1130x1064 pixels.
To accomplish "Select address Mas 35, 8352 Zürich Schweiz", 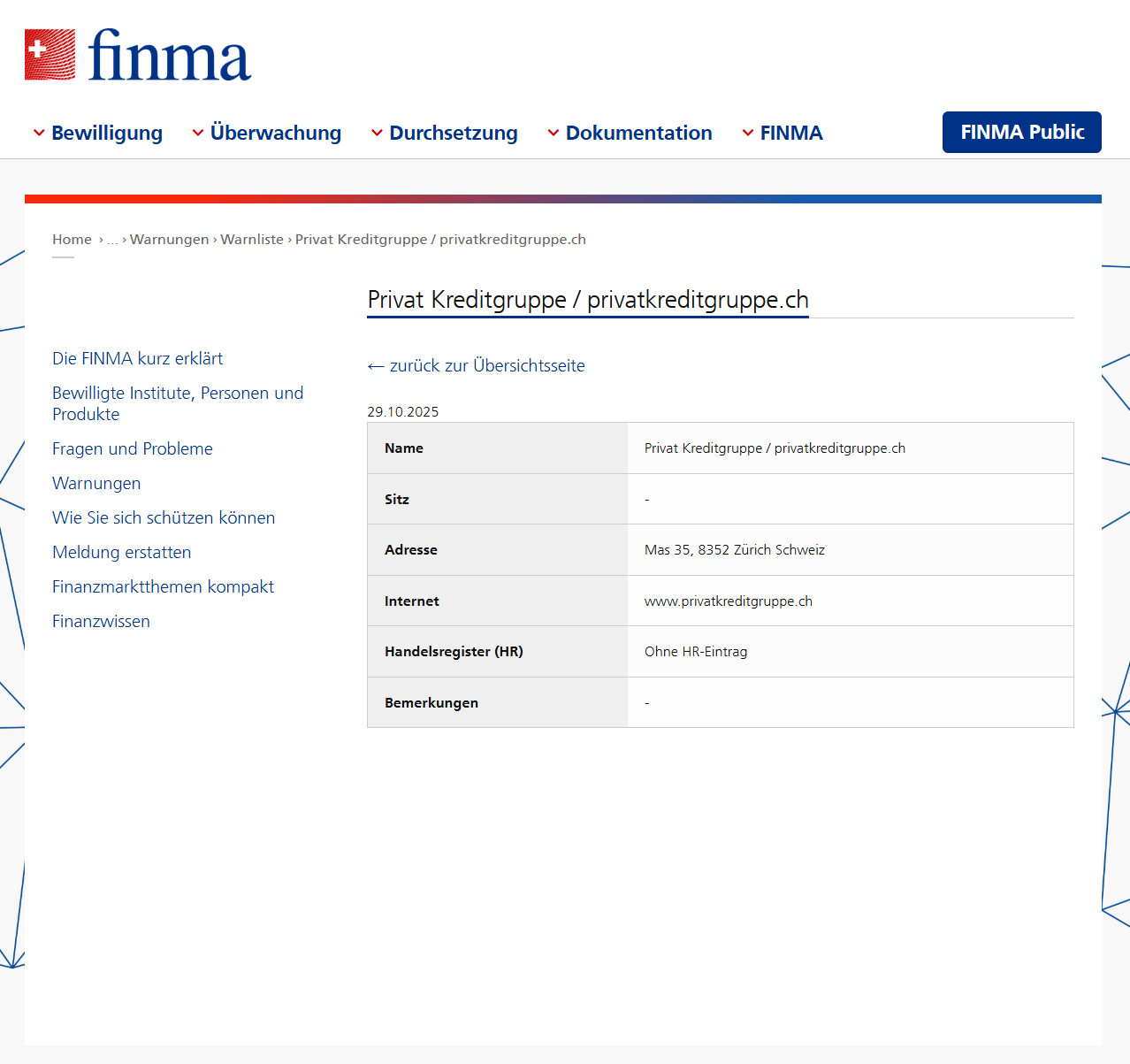I will 735,550.
